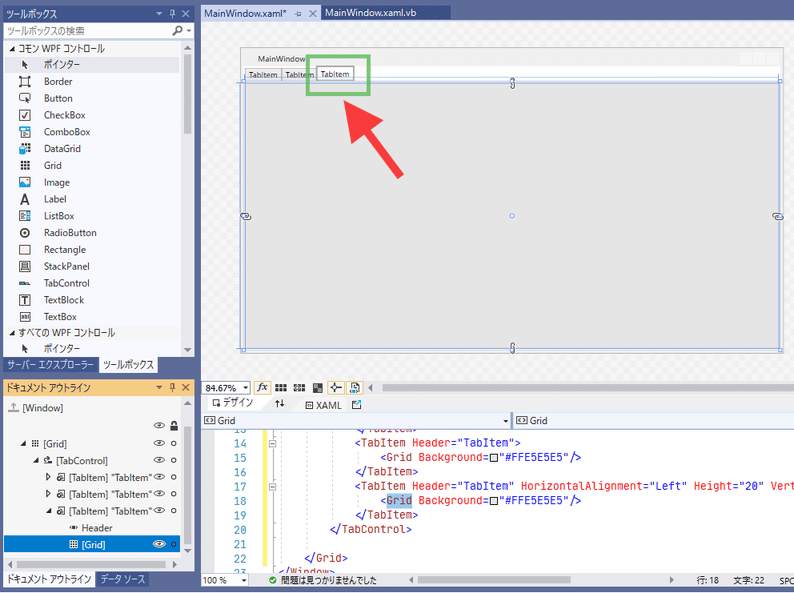Toggle eye icon of selected Grid row
794x593 pixels.
[x=159, y=544]
